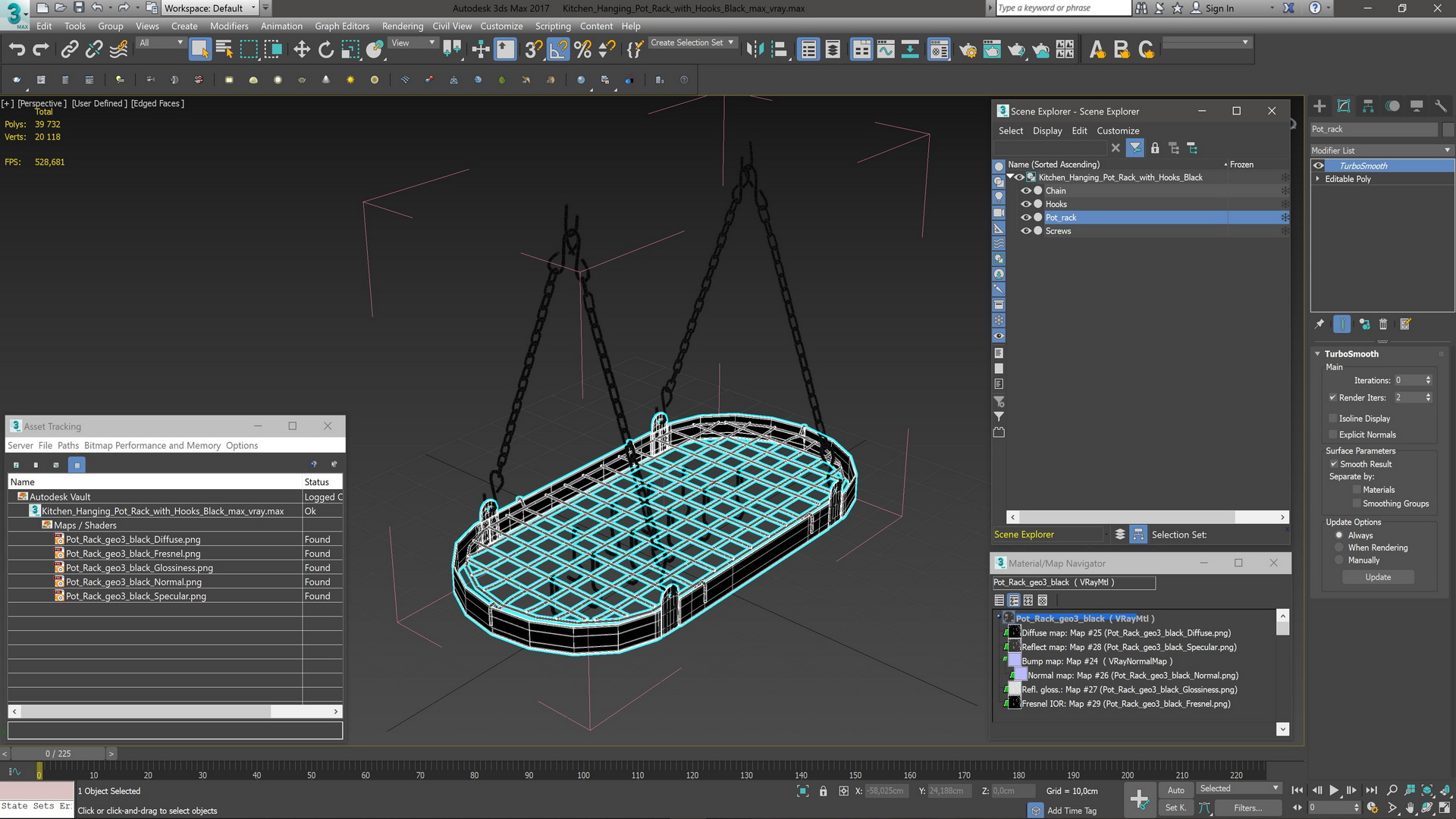
Task: Enable Explicit Normals checkbox
Action: (x=1333, y=435)
